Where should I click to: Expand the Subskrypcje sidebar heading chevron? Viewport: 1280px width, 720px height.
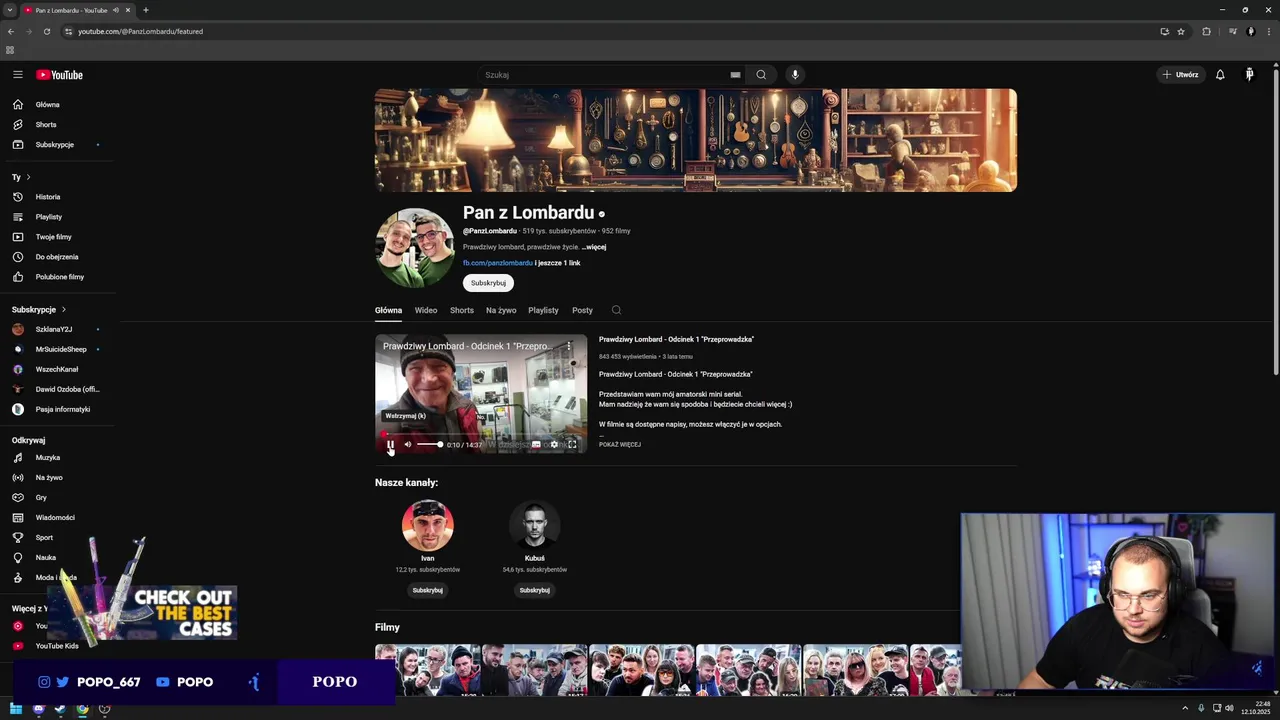pos(63,310)
